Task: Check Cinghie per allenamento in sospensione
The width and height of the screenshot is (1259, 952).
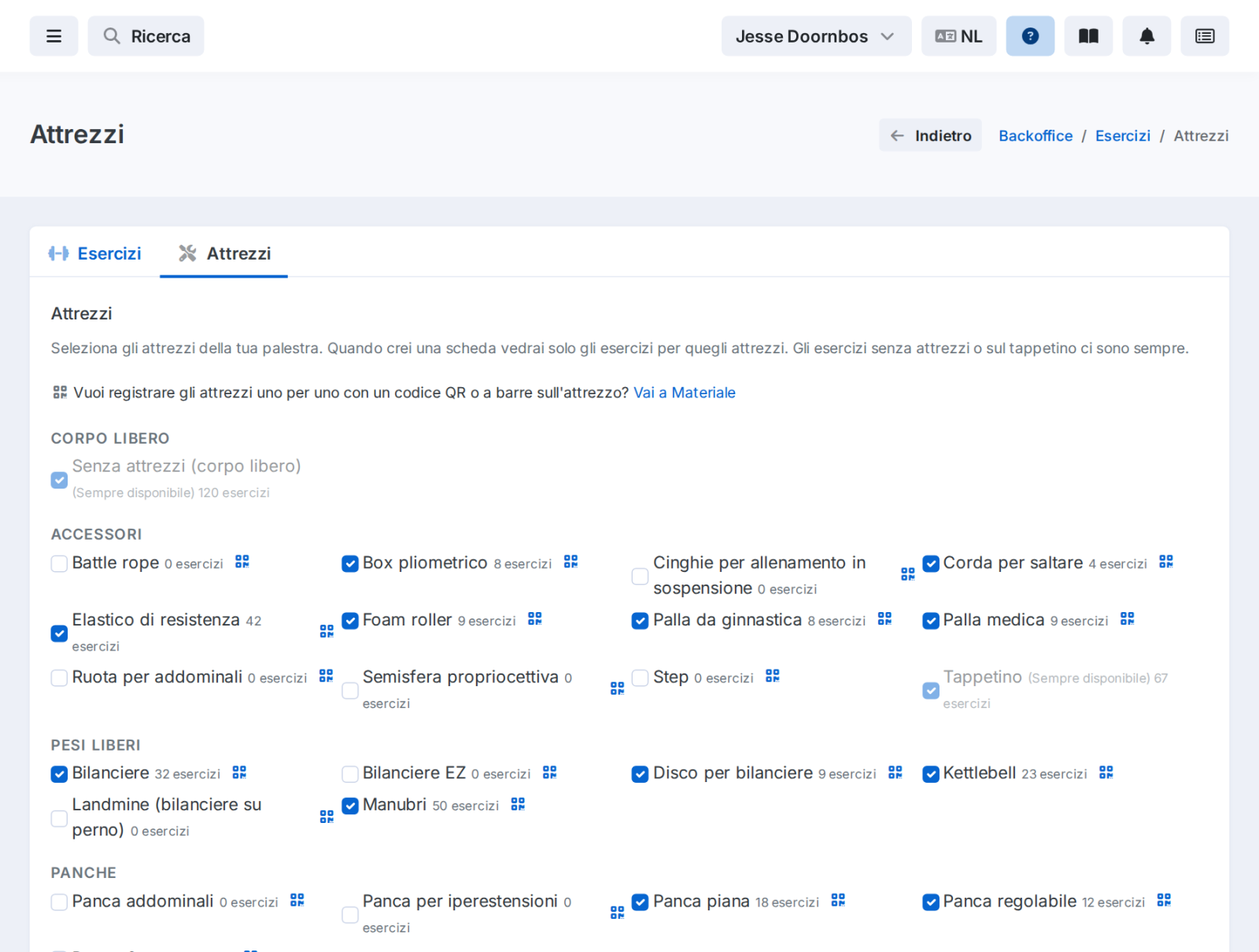Action: [641, 576]
